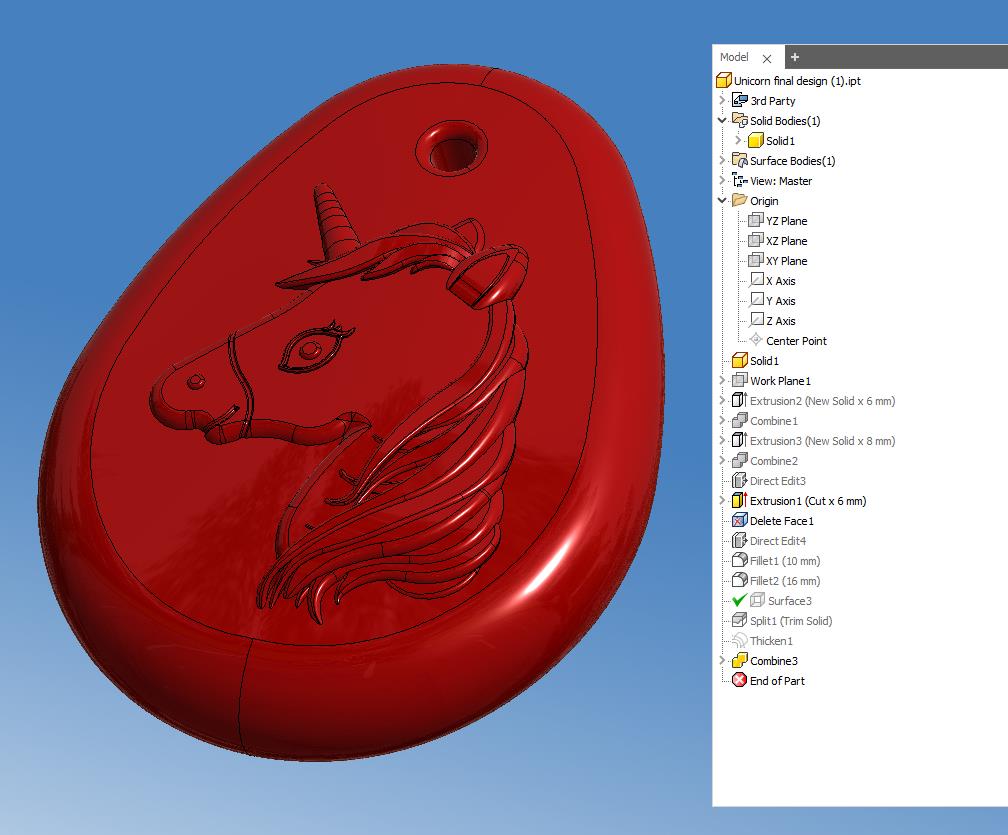Click the 3rd Party icon

(x=740, y=100)
